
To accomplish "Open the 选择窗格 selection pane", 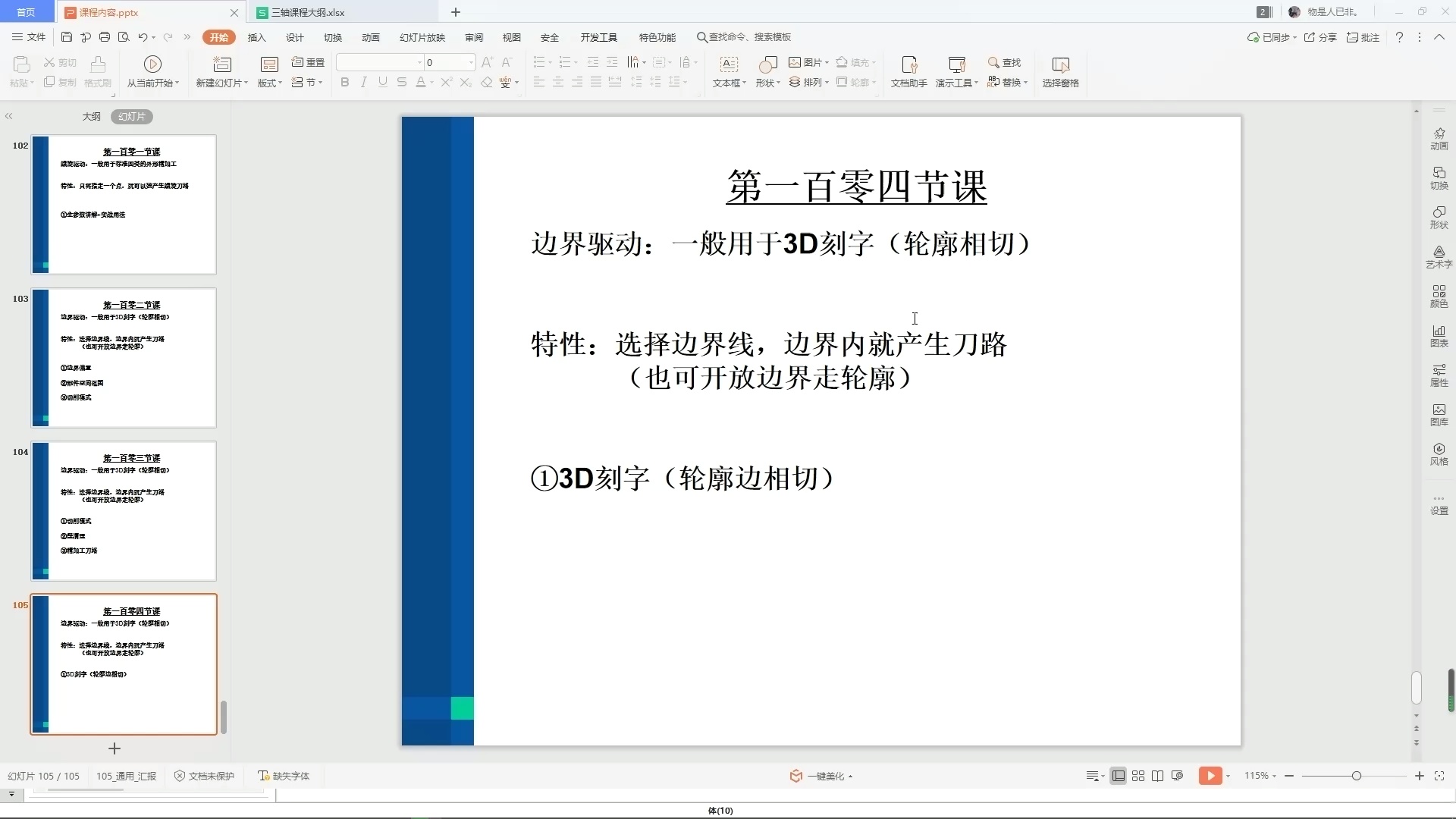I will [x=1060, y=72].
